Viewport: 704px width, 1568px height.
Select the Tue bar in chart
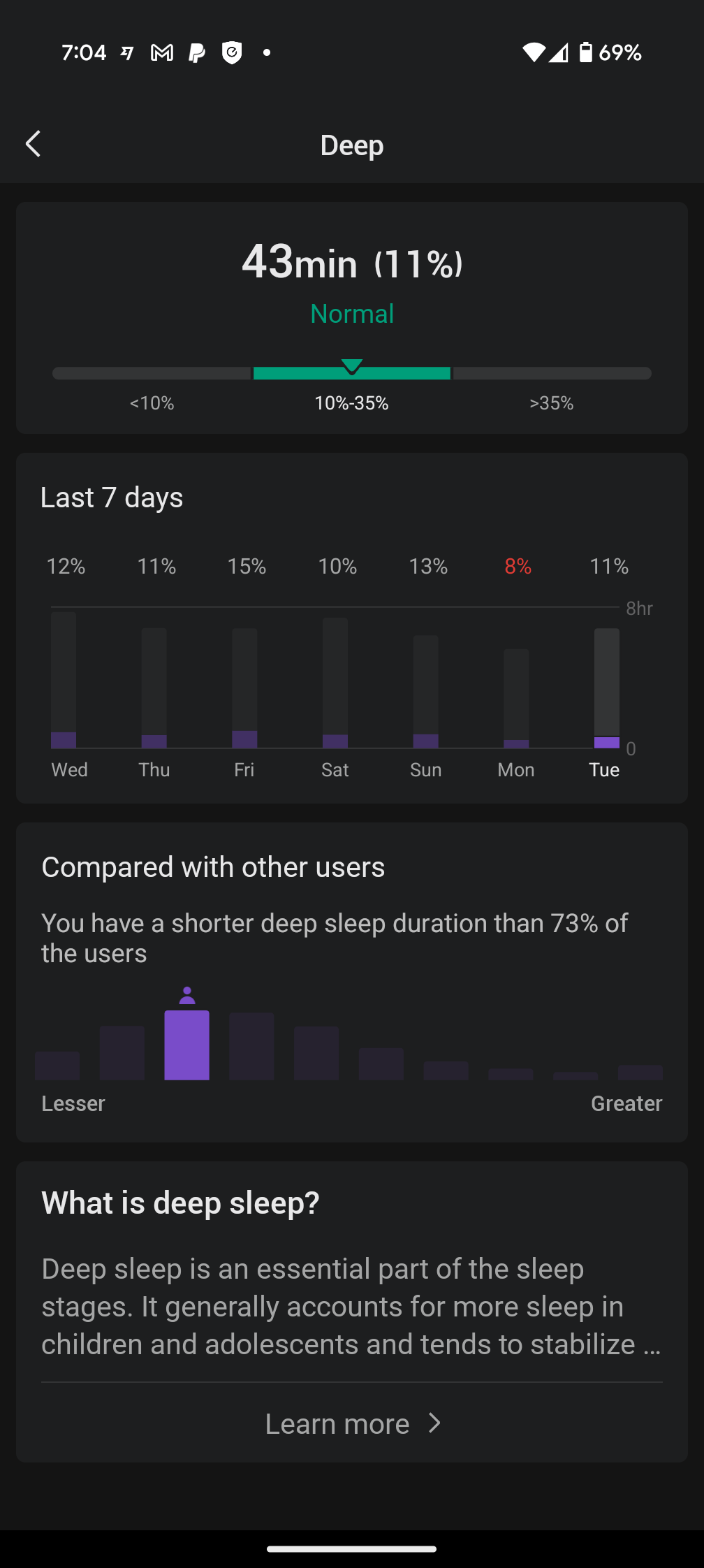[606, 688]
